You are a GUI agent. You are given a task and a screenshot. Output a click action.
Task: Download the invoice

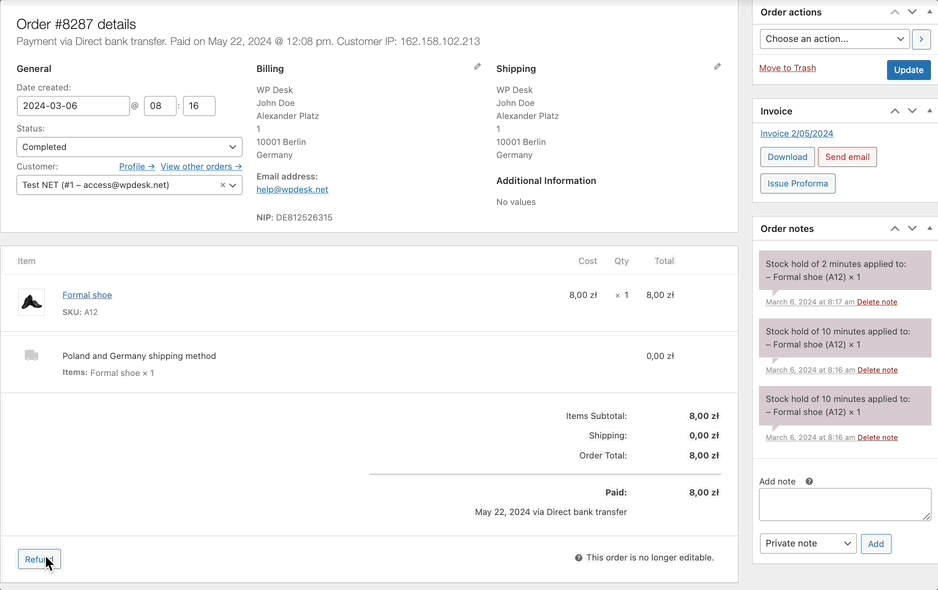click(x=787, y=157)
